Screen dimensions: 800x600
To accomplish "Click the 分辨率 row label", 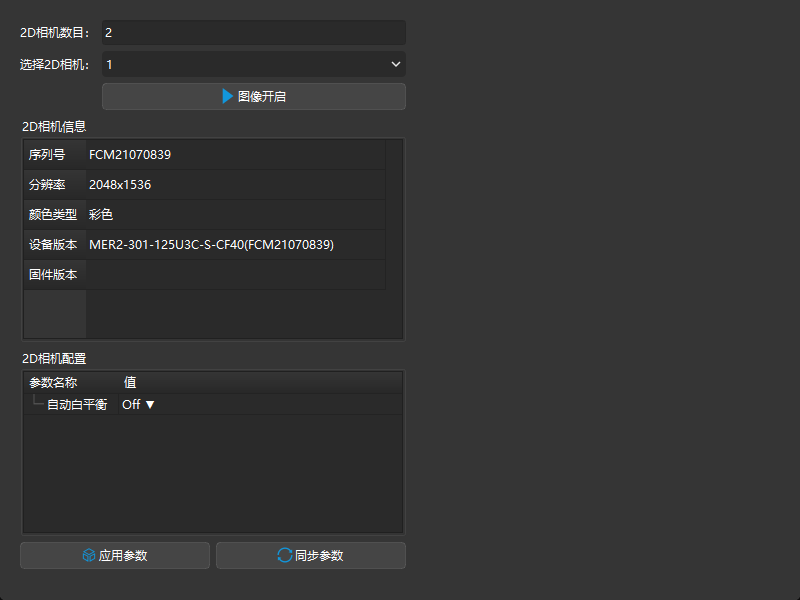I will pyautogui.click(x=55, y=185).
